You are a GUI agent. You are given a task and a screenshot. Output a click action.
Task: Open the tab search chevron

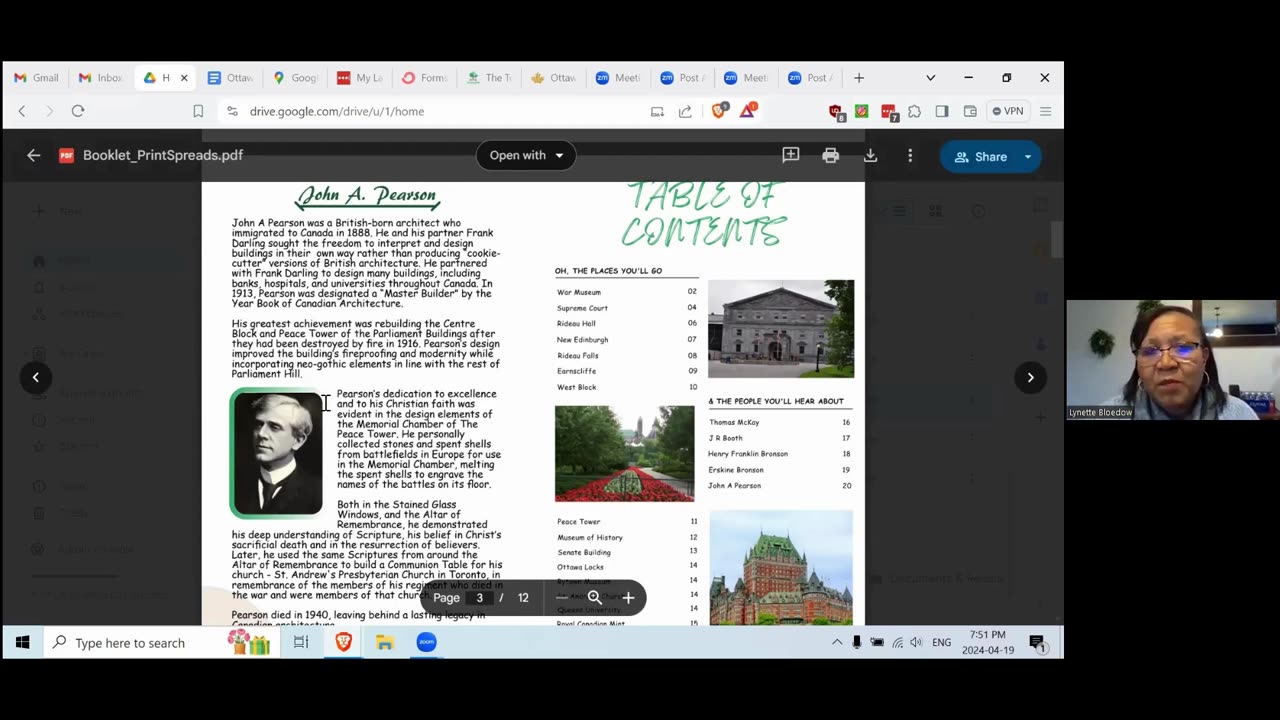[x=930, y=78]
